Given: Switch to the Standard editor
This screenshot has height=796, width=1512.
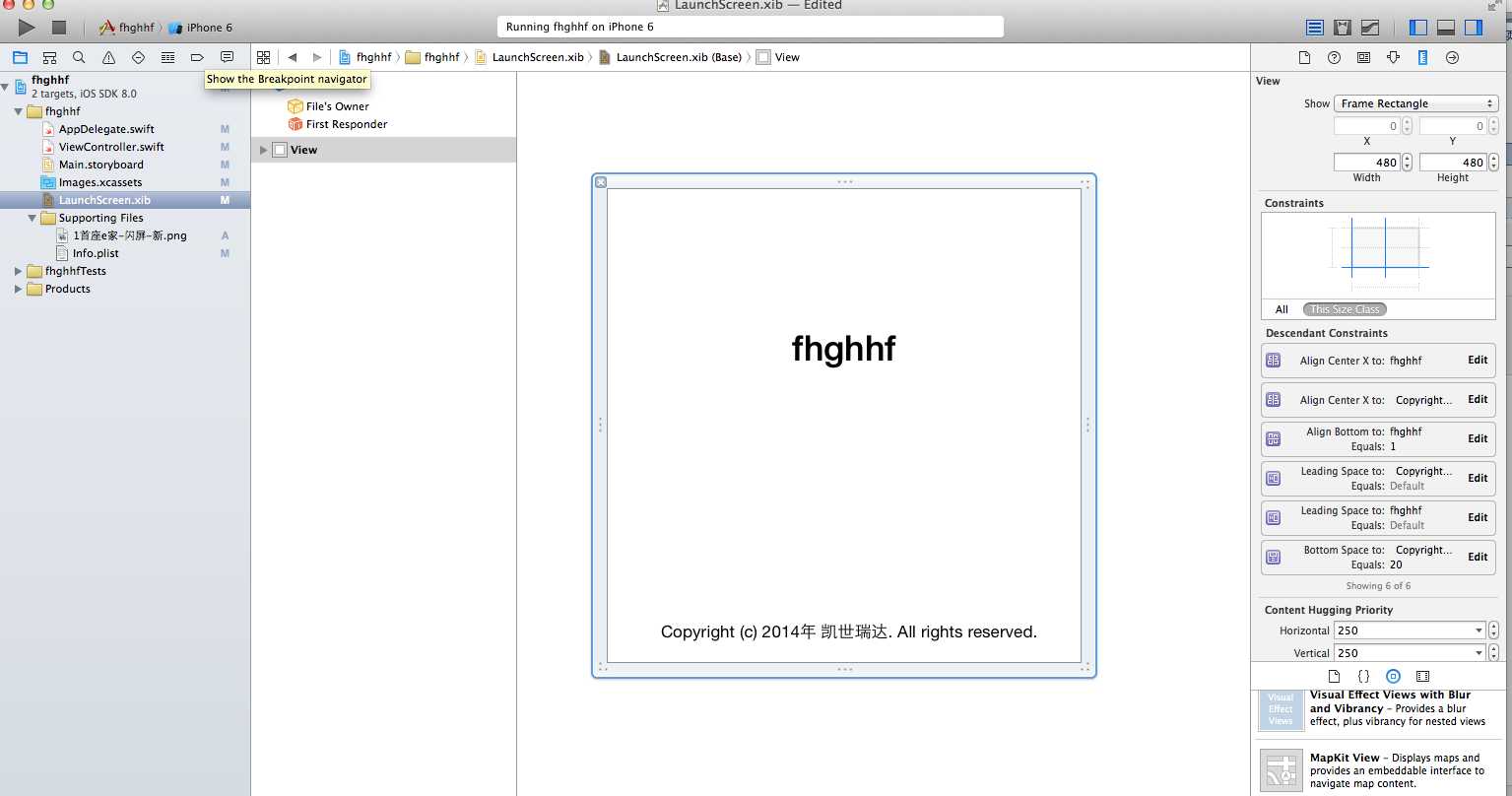Looking at the screenshot, I should click(1315, 28).
